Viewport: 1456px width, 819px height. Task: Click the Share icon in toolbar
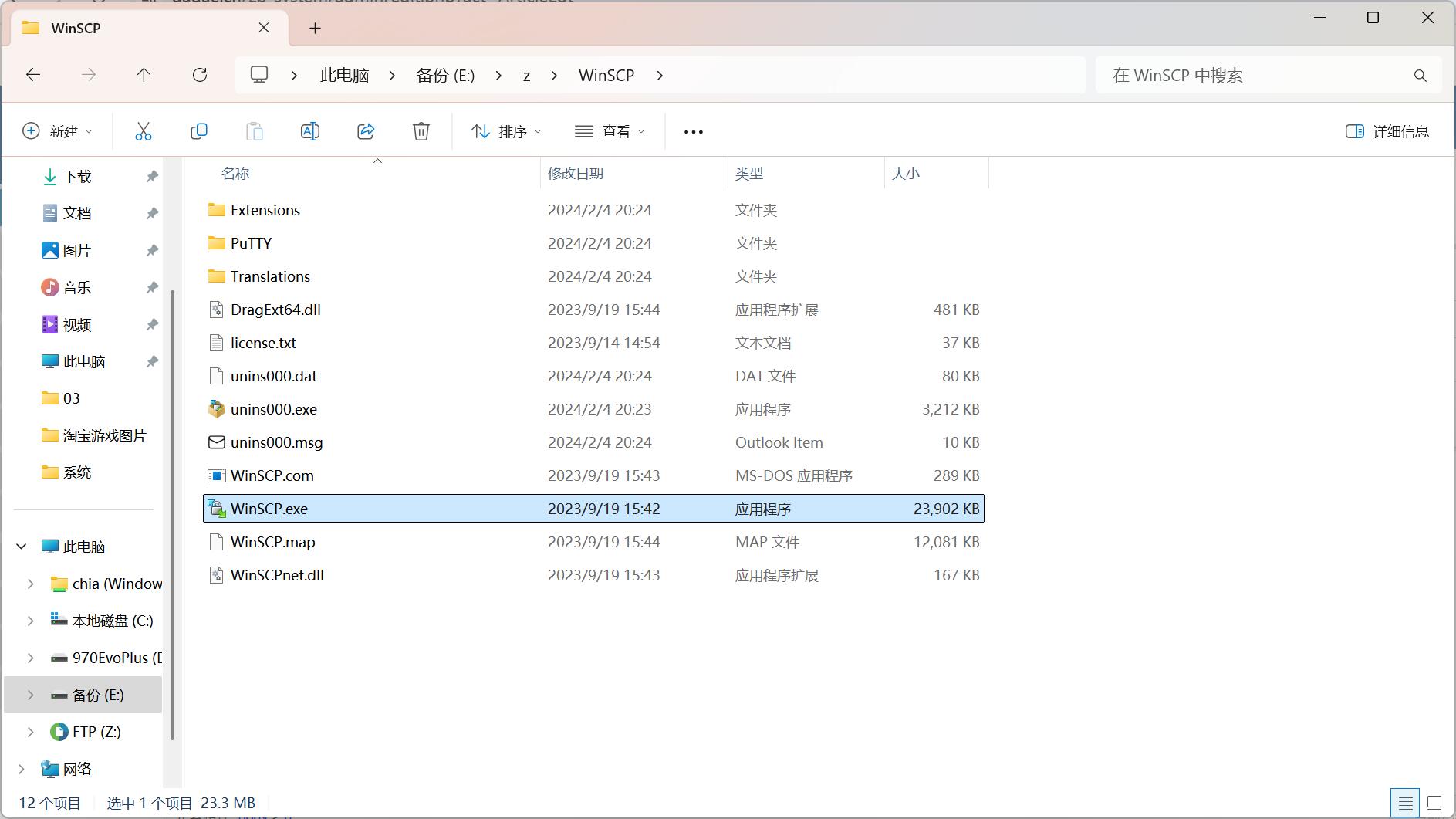click(x=366, y=131)
